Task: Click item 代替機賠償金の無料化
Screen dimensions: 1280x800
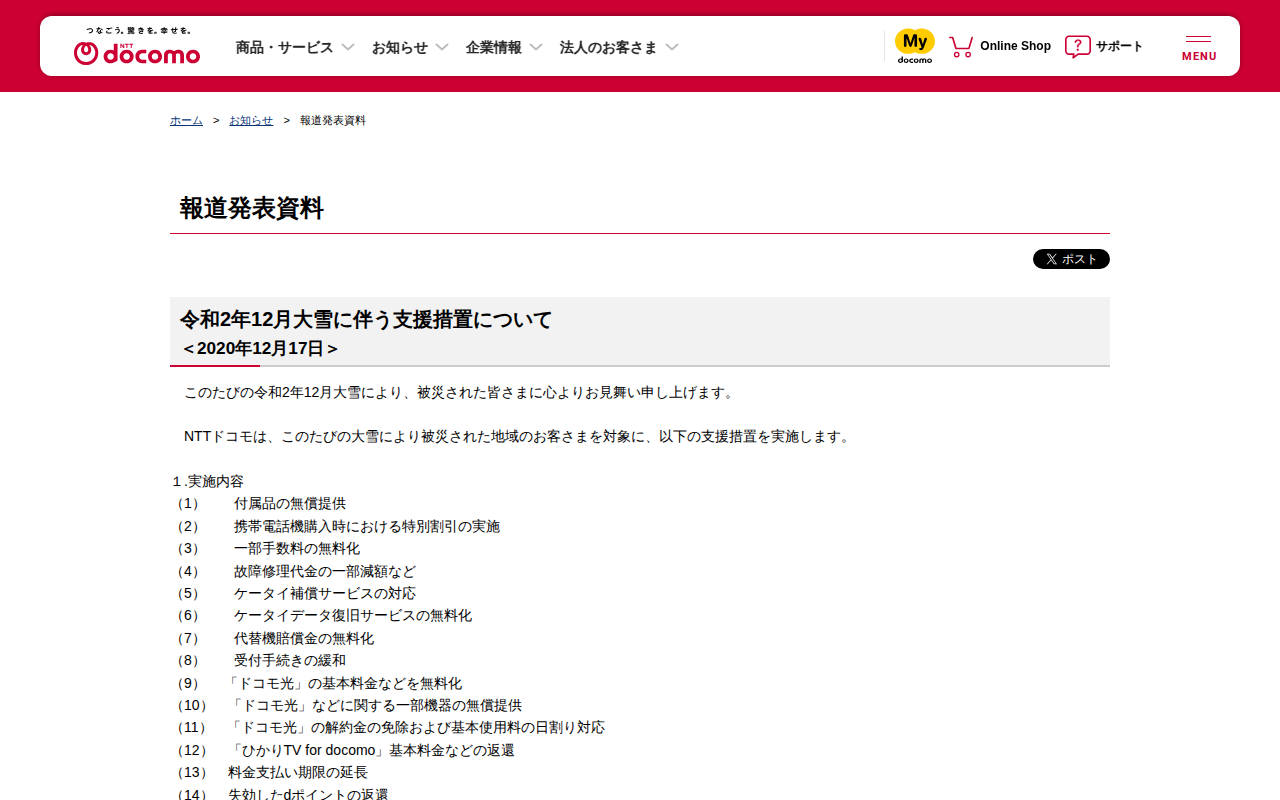Action: (304, 638)
